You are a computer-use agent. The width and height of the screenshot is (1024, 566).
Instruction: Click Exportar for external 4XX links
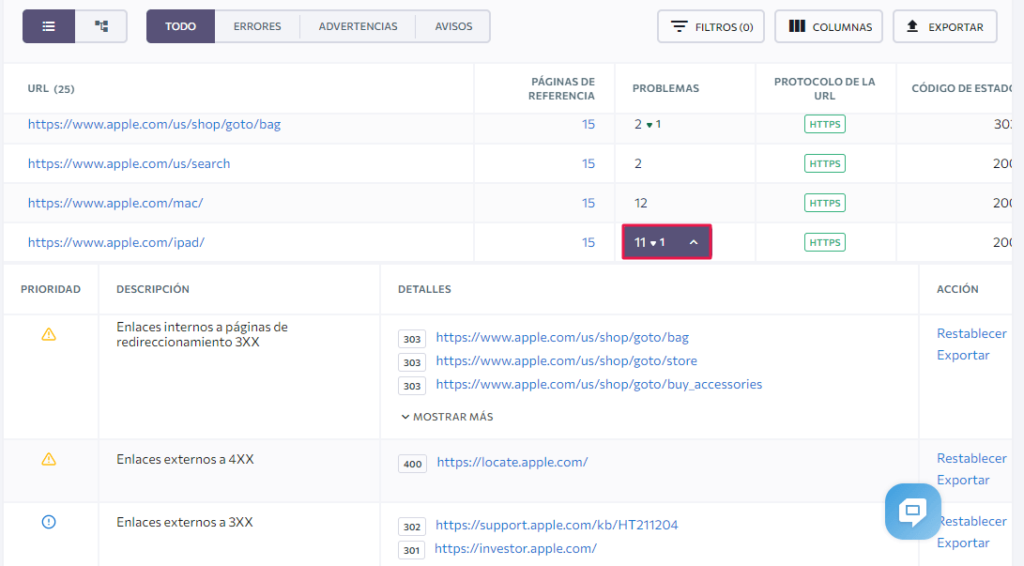963,480
